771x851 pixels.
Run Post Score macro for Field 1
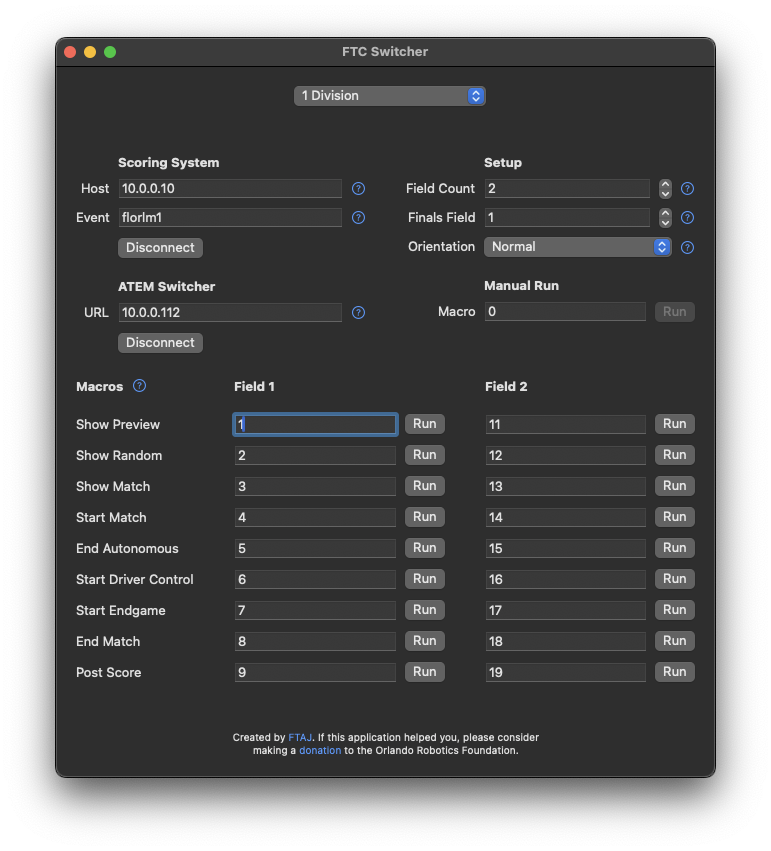[424, 671]
